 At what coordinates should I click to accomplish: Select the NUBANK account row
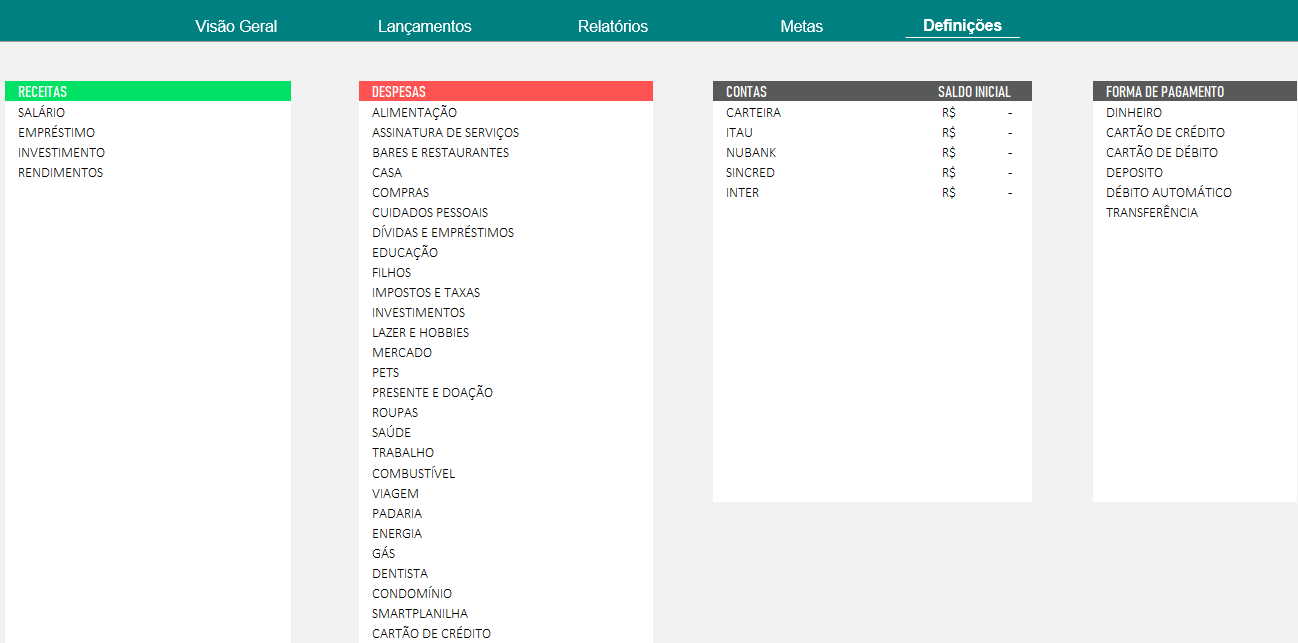(x=751, y=153)
